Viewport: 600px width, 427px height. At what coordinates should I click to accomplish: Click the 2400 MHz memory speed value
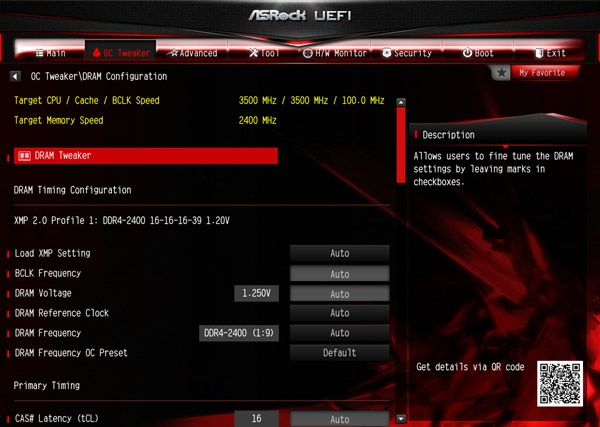pyautogui.click(x=258, y=120)
